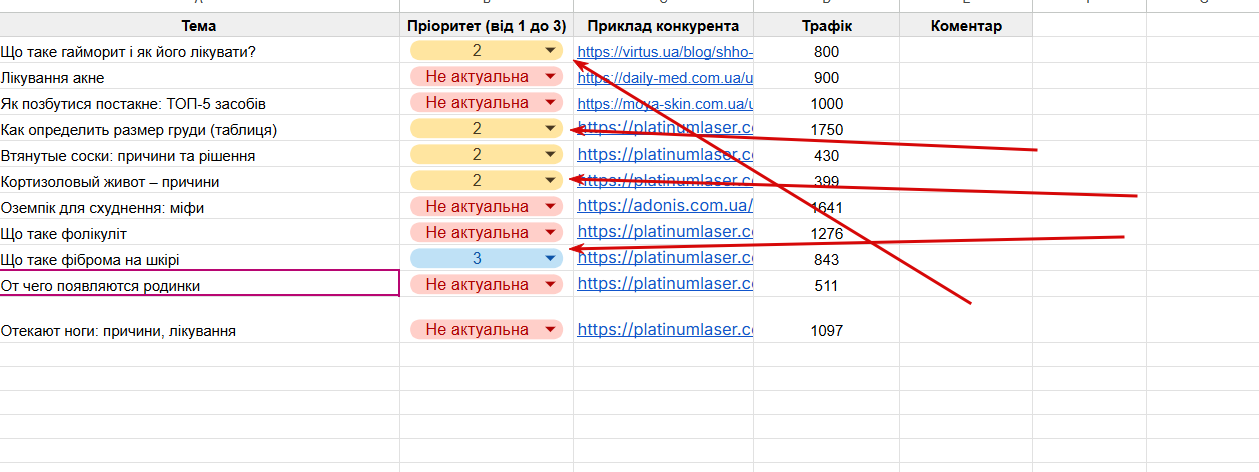Open the virtus.ua competitor link
Viewport: 1259px width, 472px height.
pos(665,52)
